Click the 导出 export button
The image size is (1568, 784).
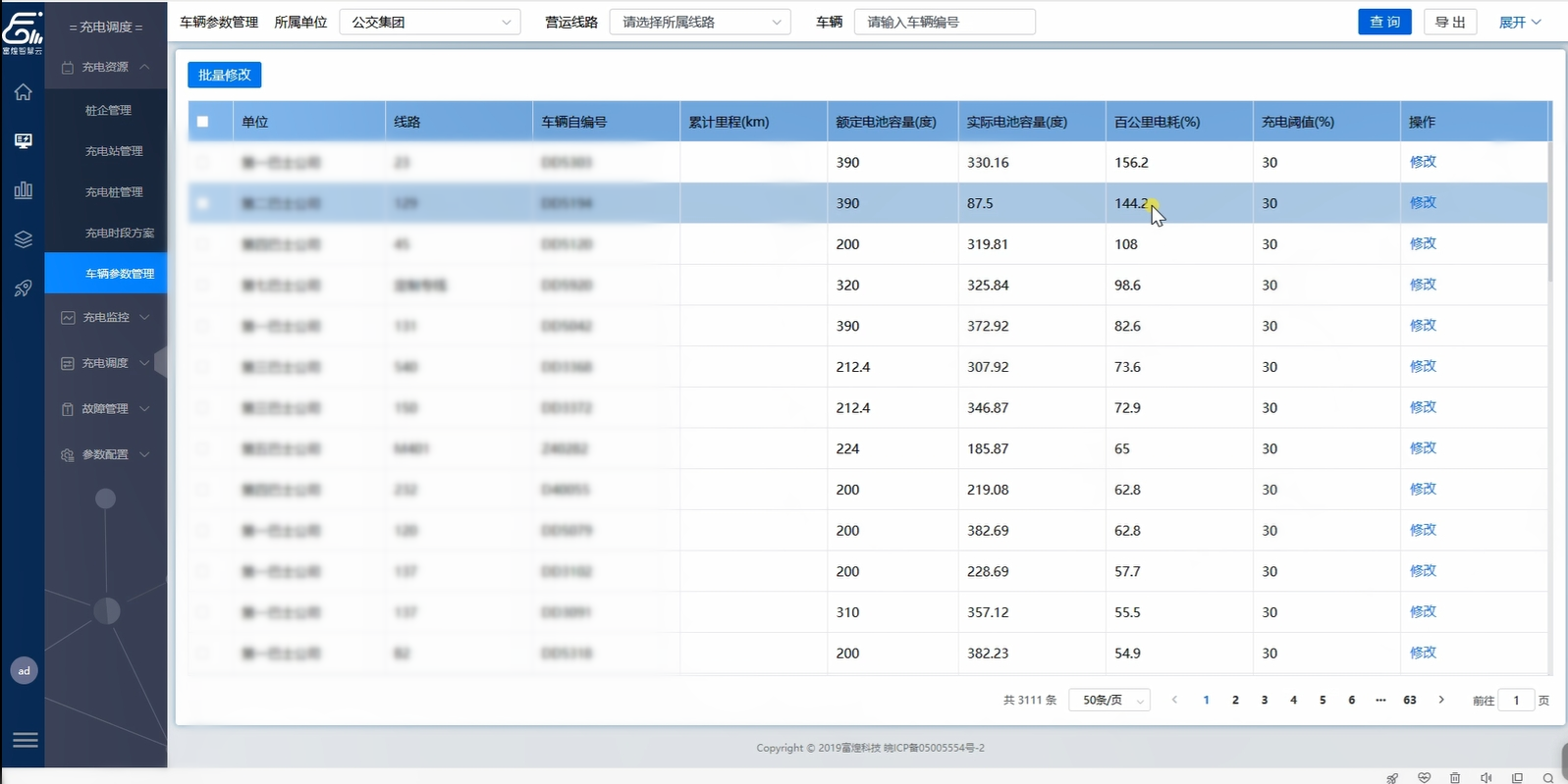(1450, 22)
